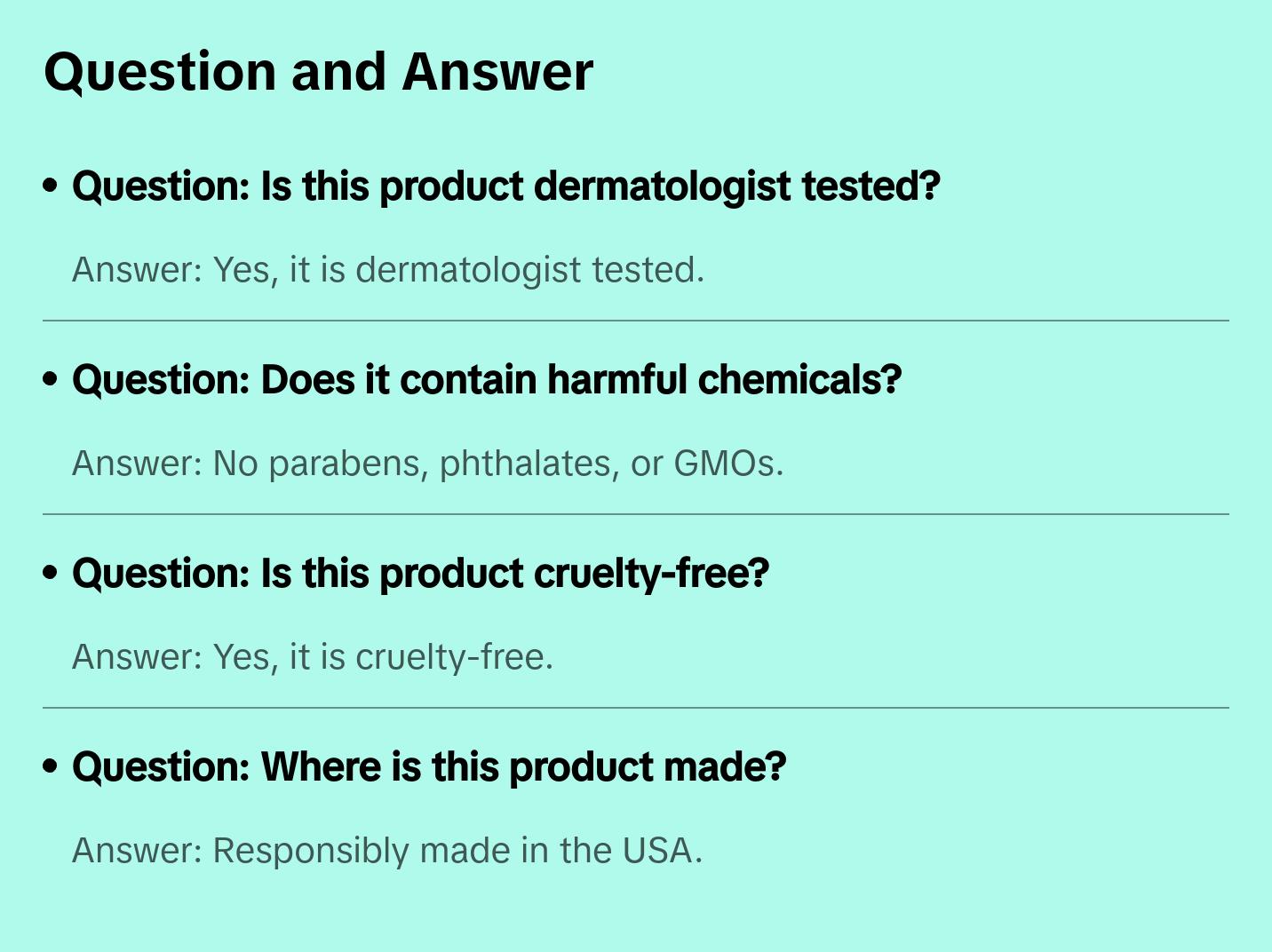This screenshot has height=952, width=1272.
Task: Click the bullet beside the dermatologist question
Action: tap(51, 186)
